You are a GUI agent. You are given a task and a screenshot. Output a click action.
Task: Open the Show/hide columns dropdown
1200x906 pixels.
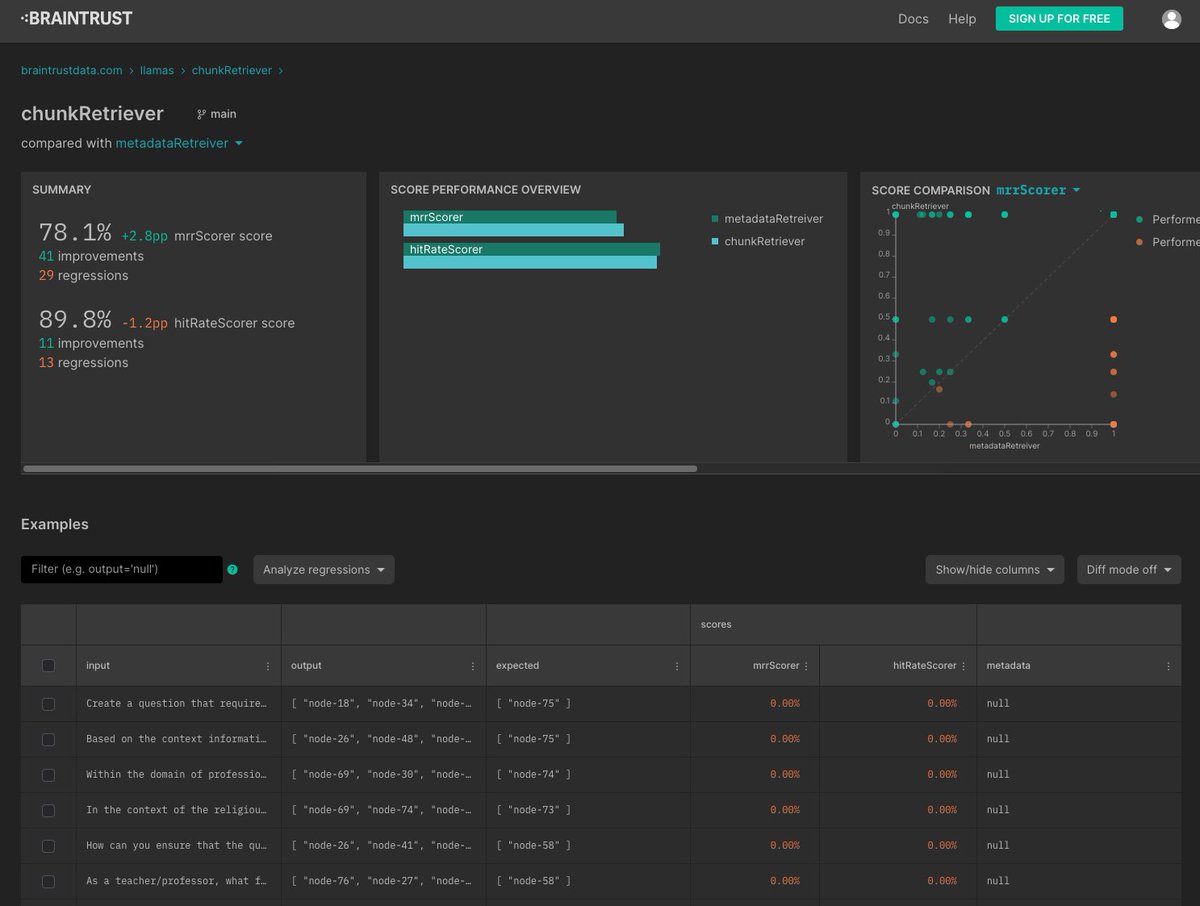(994, 570)
